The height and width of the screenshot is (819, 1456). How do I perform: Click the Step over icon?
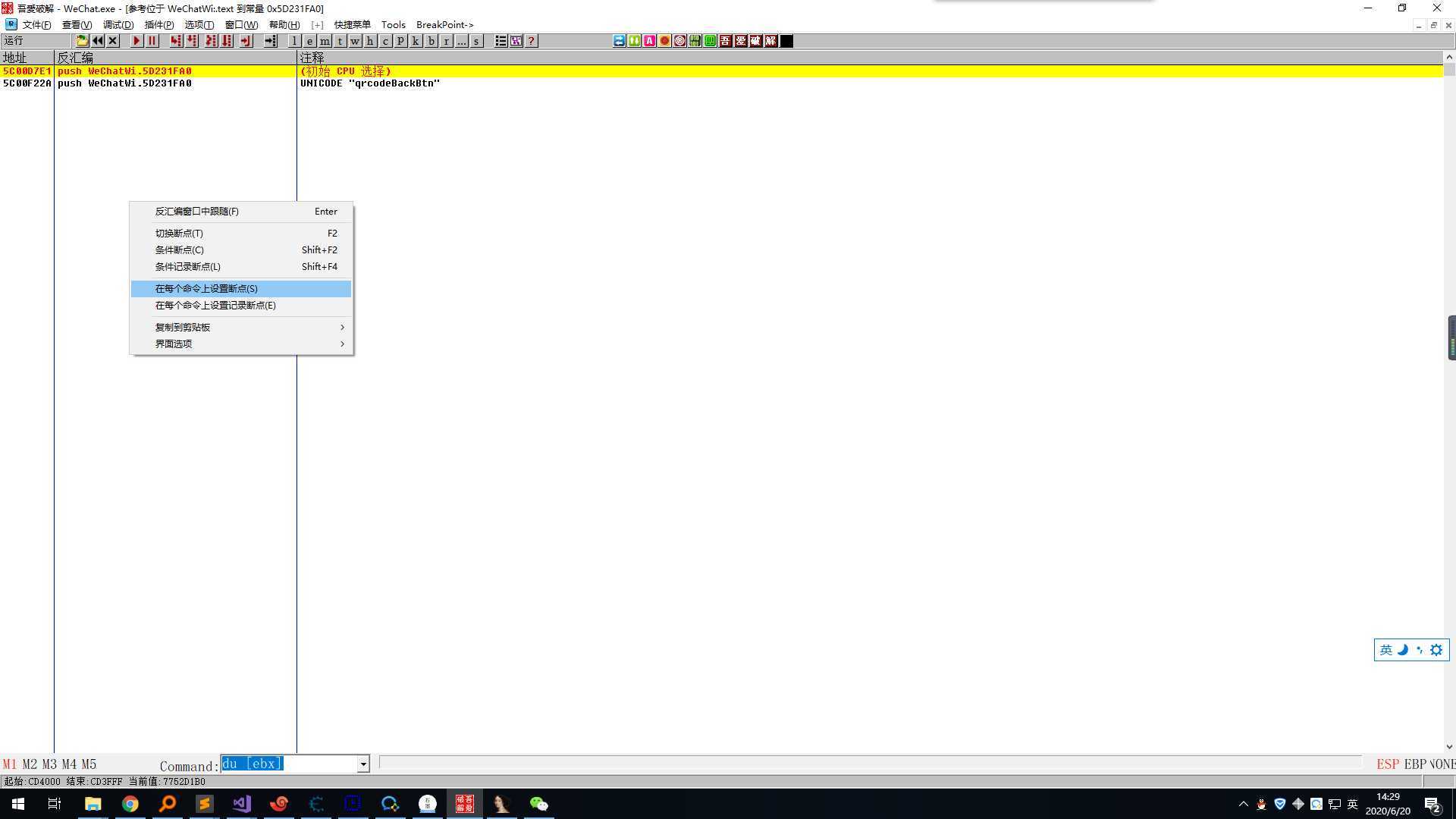193,41
